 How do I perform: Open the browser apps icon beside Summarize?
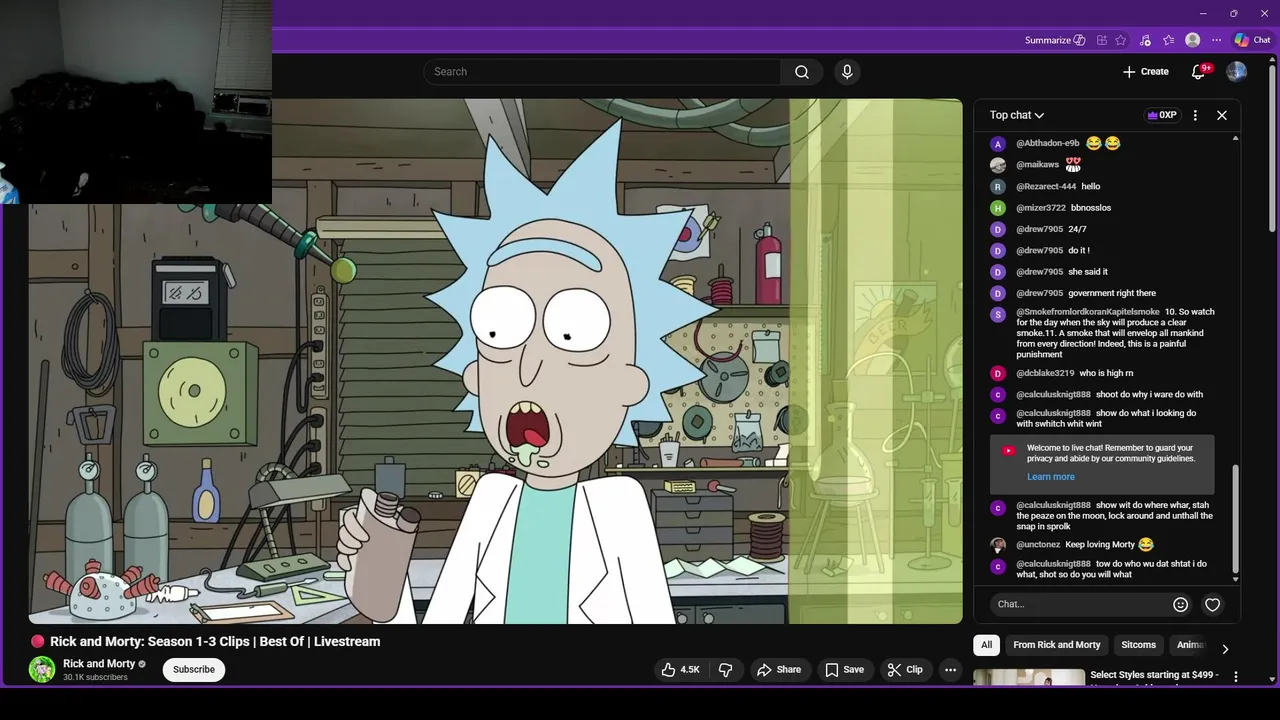tap(1101, 40)
